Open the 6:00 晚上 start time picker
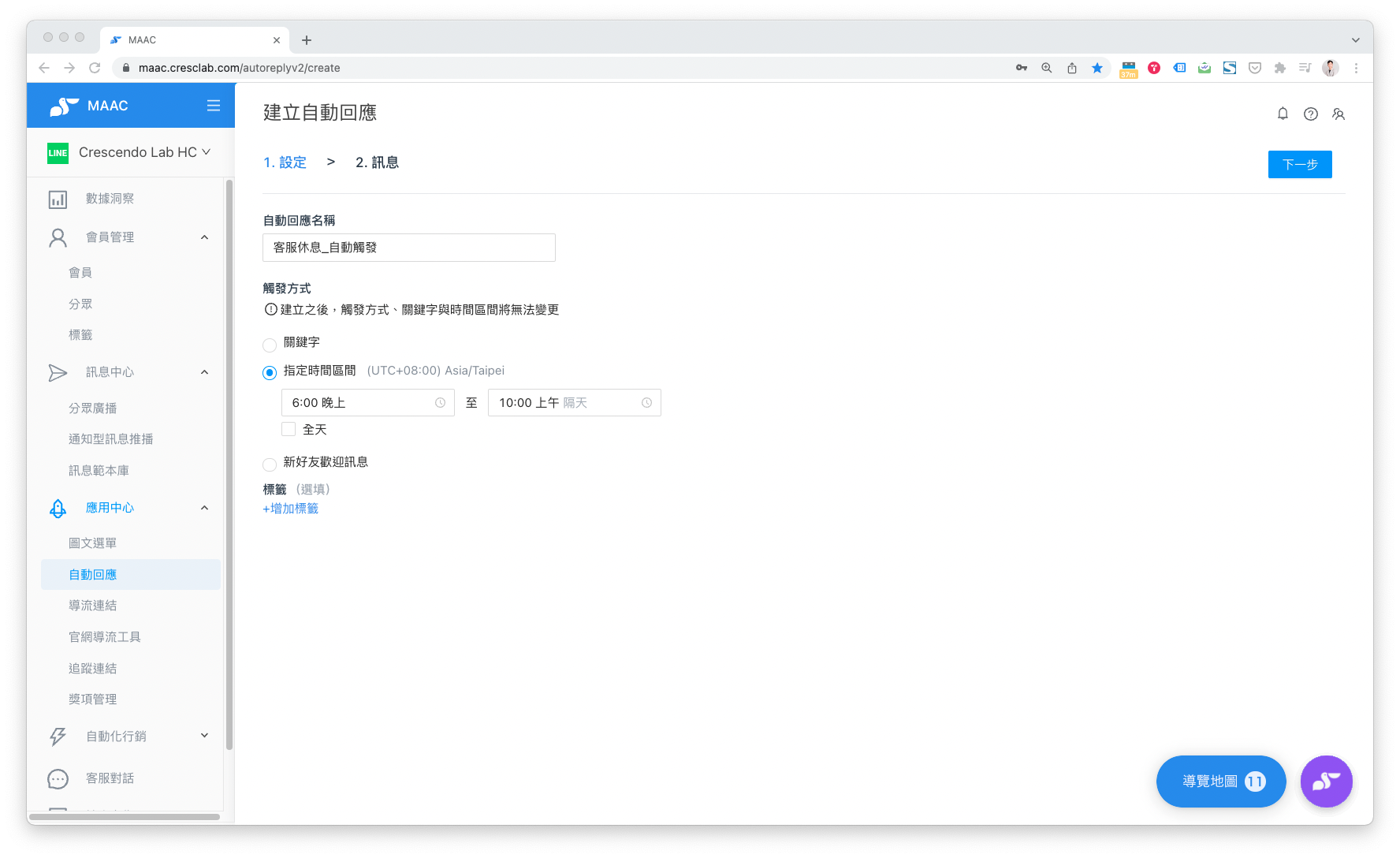1400x858 pixels. [x=368, y=403]
